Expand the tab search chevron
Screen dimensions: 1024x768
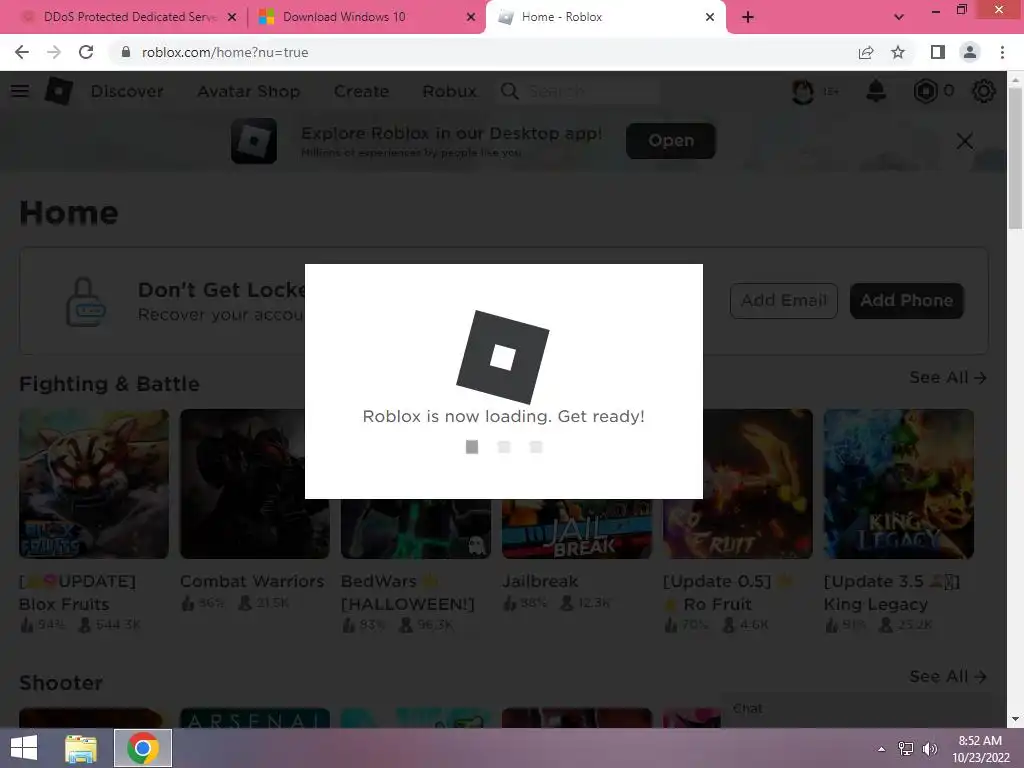(x=899, y=17)
